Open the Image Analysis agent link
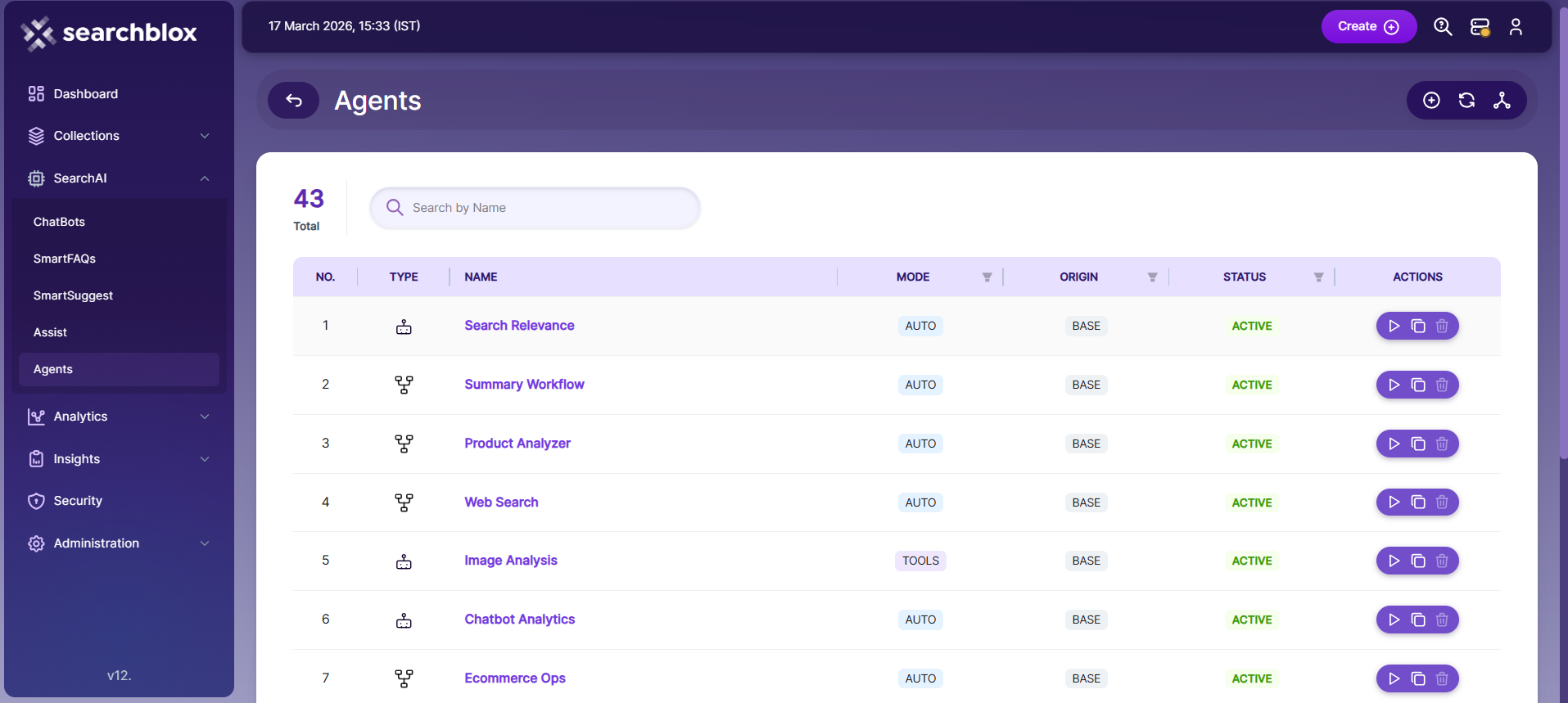The height and width of the screenshot is (703, 1568). tap(511, 561)
